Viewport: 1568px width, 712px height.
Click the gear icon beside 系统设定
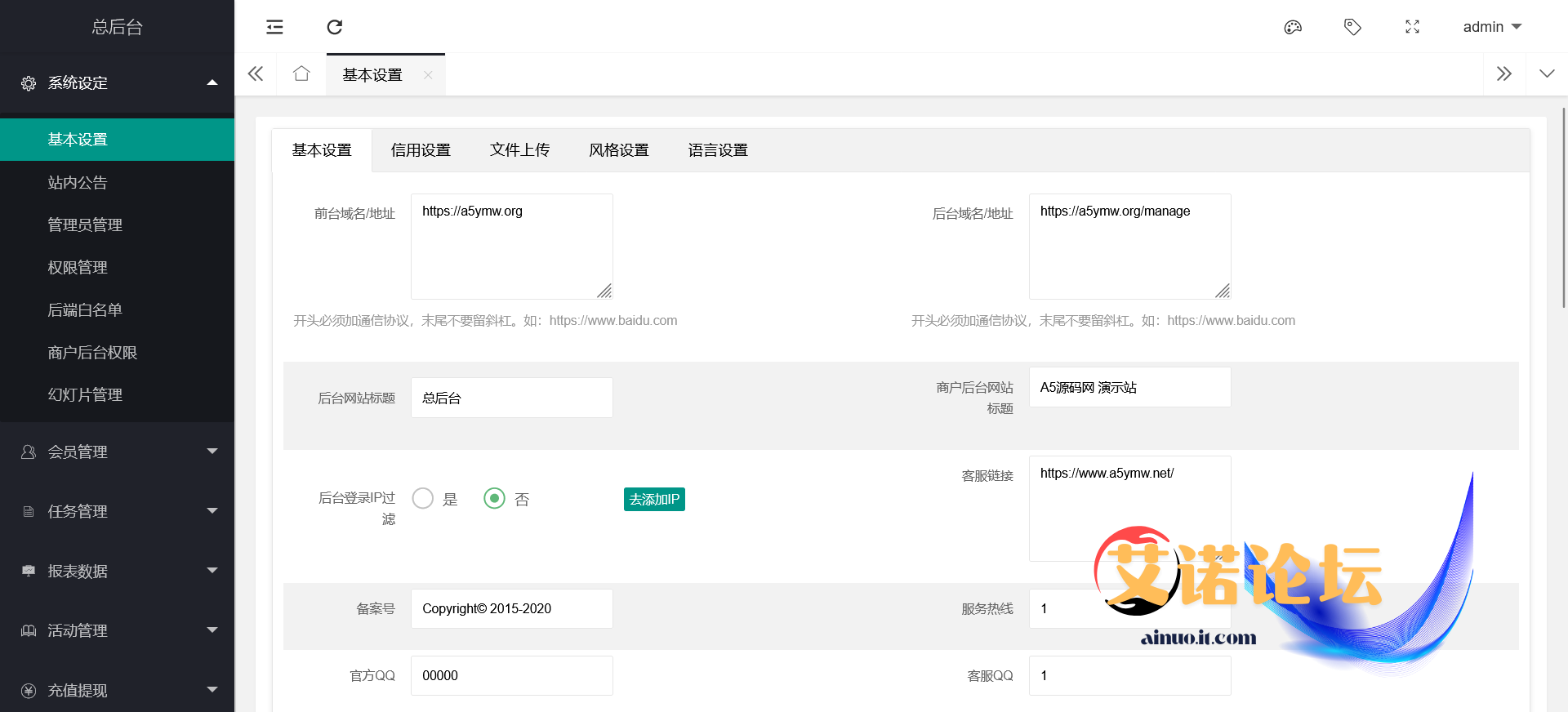coord(29,83)
